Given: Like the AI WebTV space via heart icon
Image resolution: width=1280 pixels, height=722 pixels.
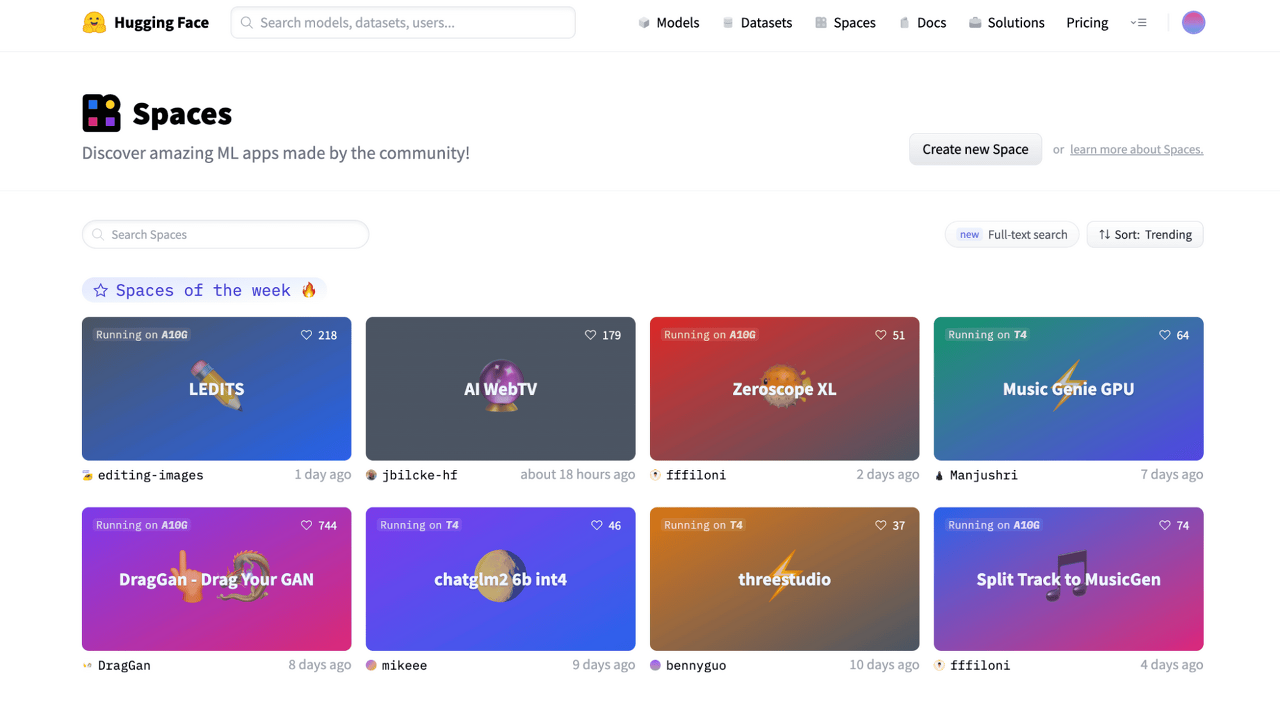Looking at the screenshot, I should (591, 335).
